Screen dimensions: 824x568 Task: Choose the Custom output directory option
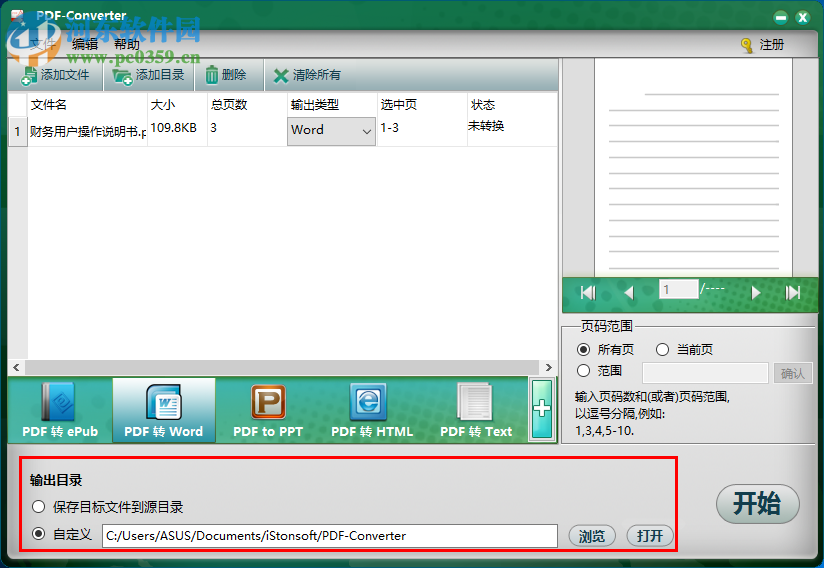pyautogui.click(x=38, y=534)
